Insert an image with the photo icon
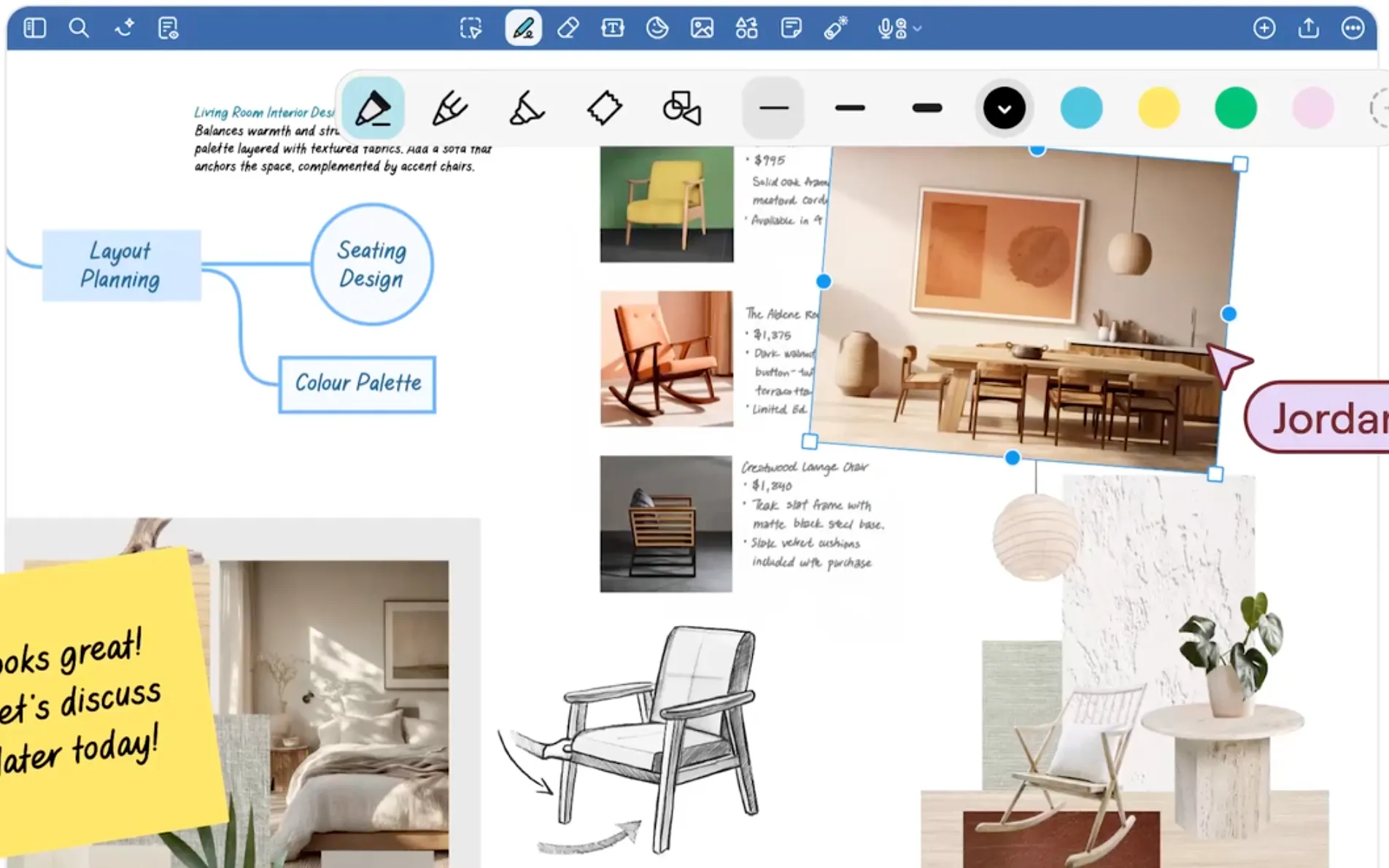 point(702,28)
